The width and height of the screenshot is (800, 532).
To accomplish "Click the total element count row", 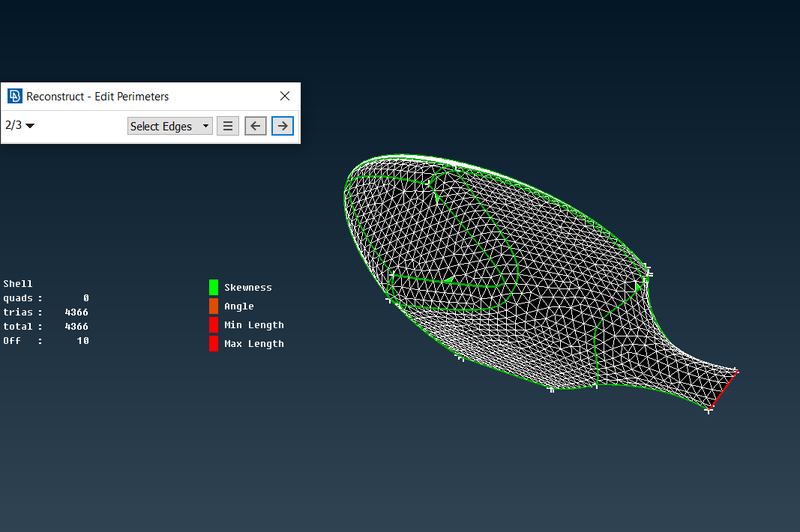I will coord(46,326).
